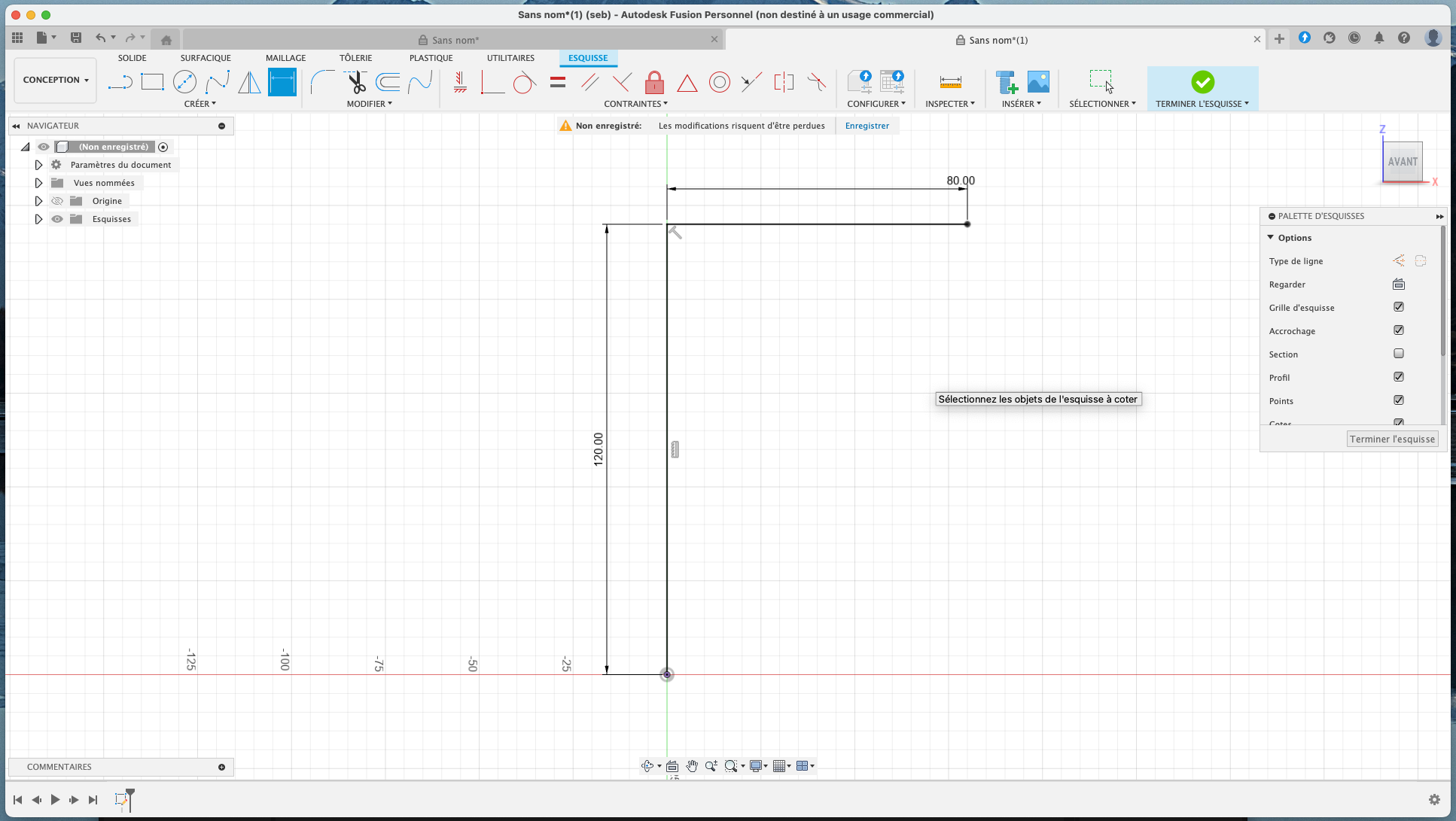Click Terminer l'esquisse button in palette
The width and height of the screenshot is (1456, 821).
(1392, 439)
